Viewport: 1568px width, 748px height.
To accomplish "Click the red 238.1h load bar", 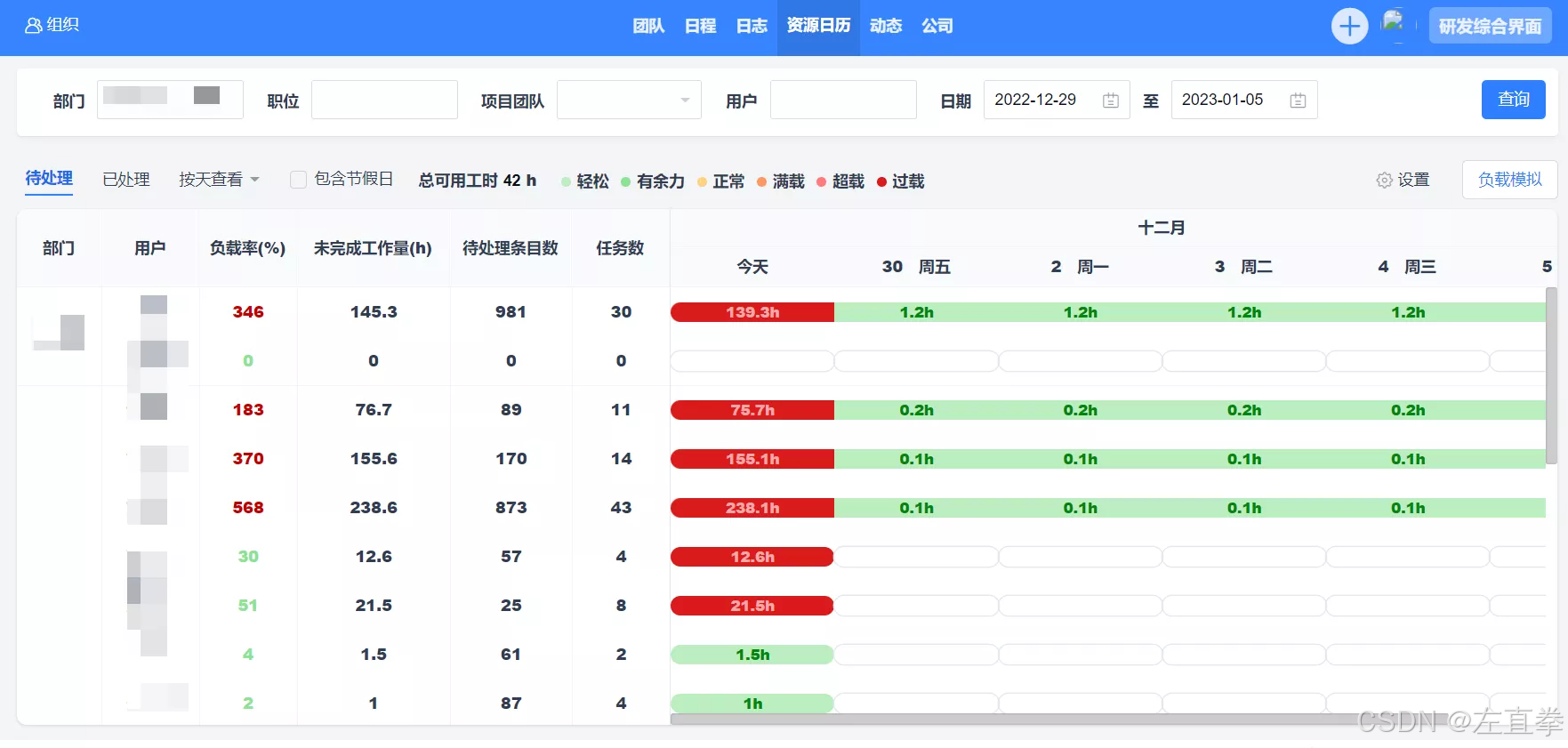I will [752, 508].
